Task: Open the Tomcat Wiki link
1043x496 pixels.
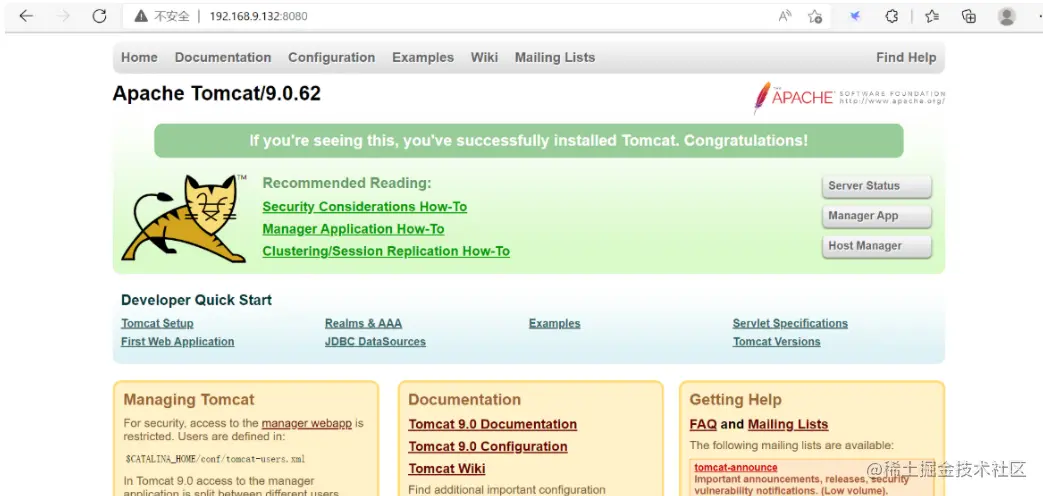Action: pyautogui.click(x=447, y=469)
